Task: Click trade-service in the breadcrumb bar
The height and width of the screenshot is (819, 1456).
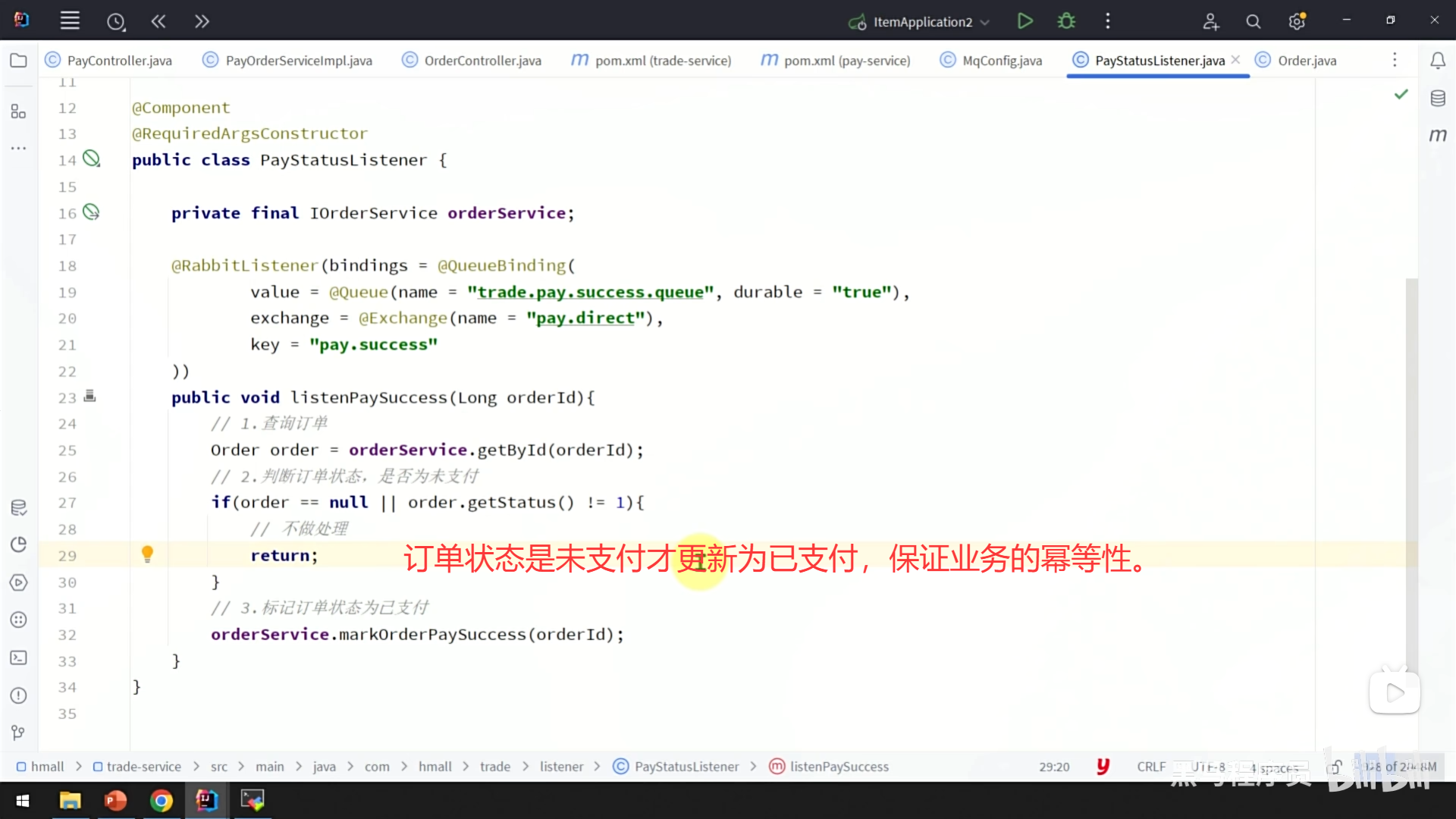Action: point(143,767)
